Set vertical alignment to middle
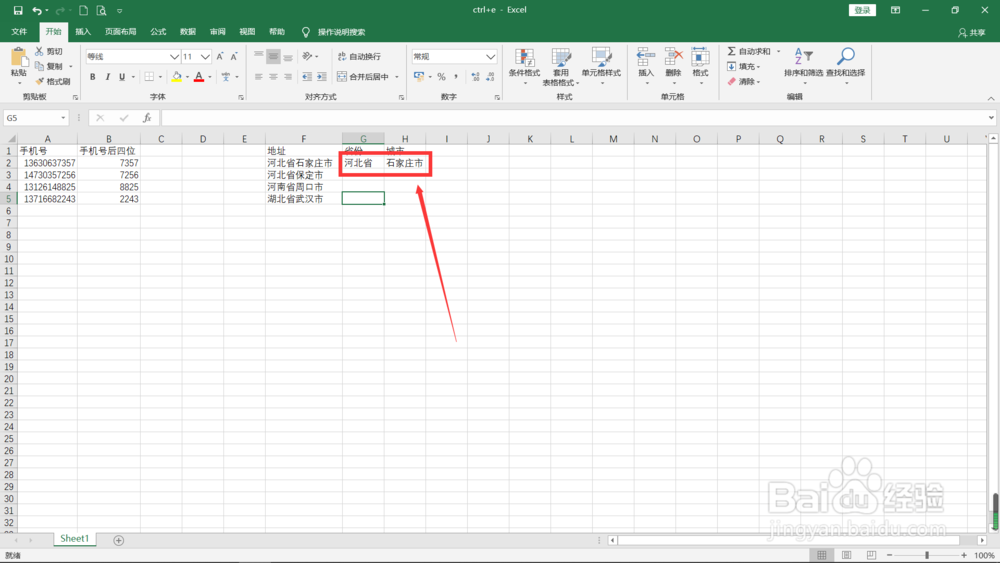The height and width of the screenshot is (563, 1000). (273, 57)
